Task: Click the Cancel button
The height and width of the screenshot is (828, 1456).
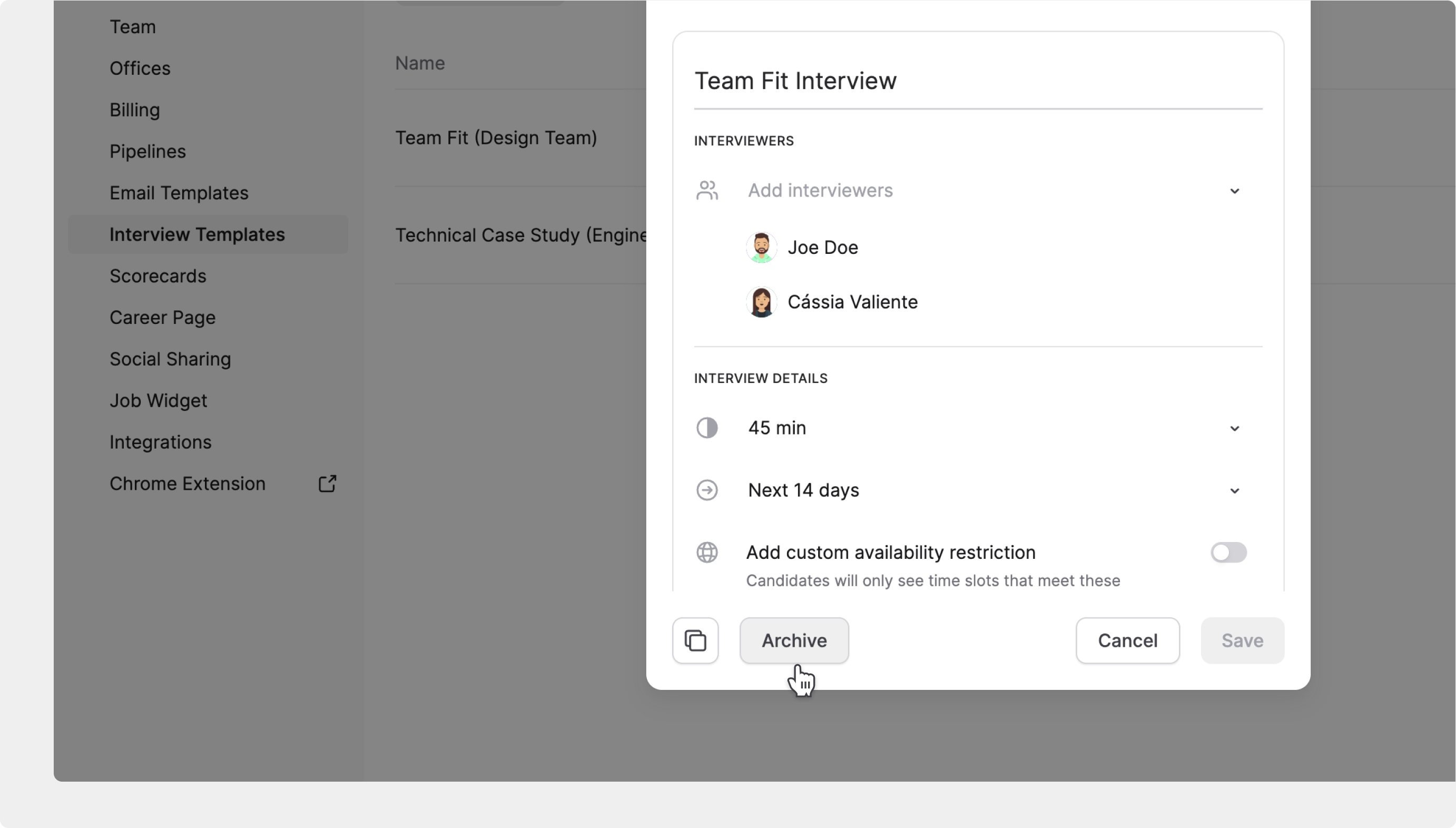Action: (1127, 640)
